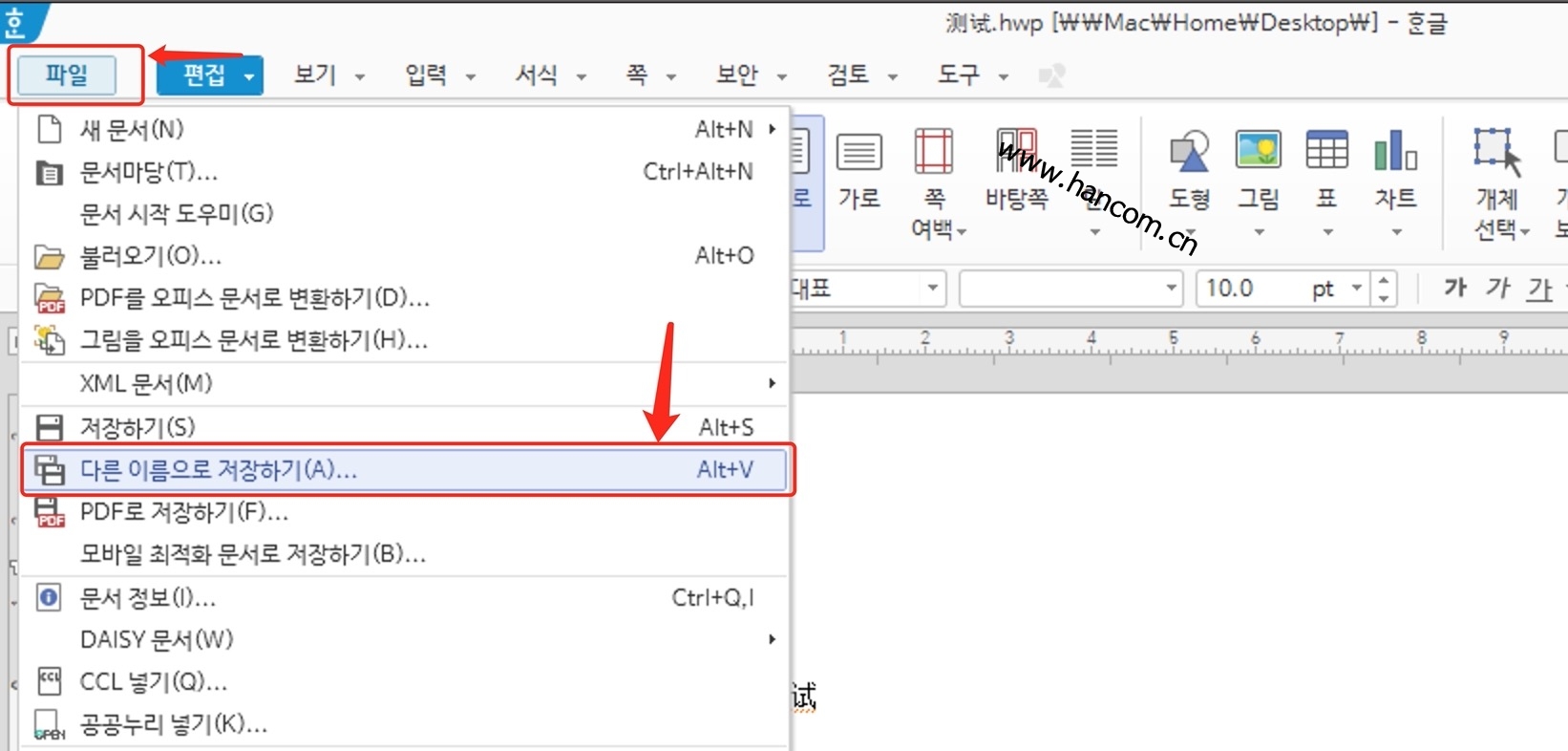Expand the 보기 menu arrow

(x=360, y=76)
